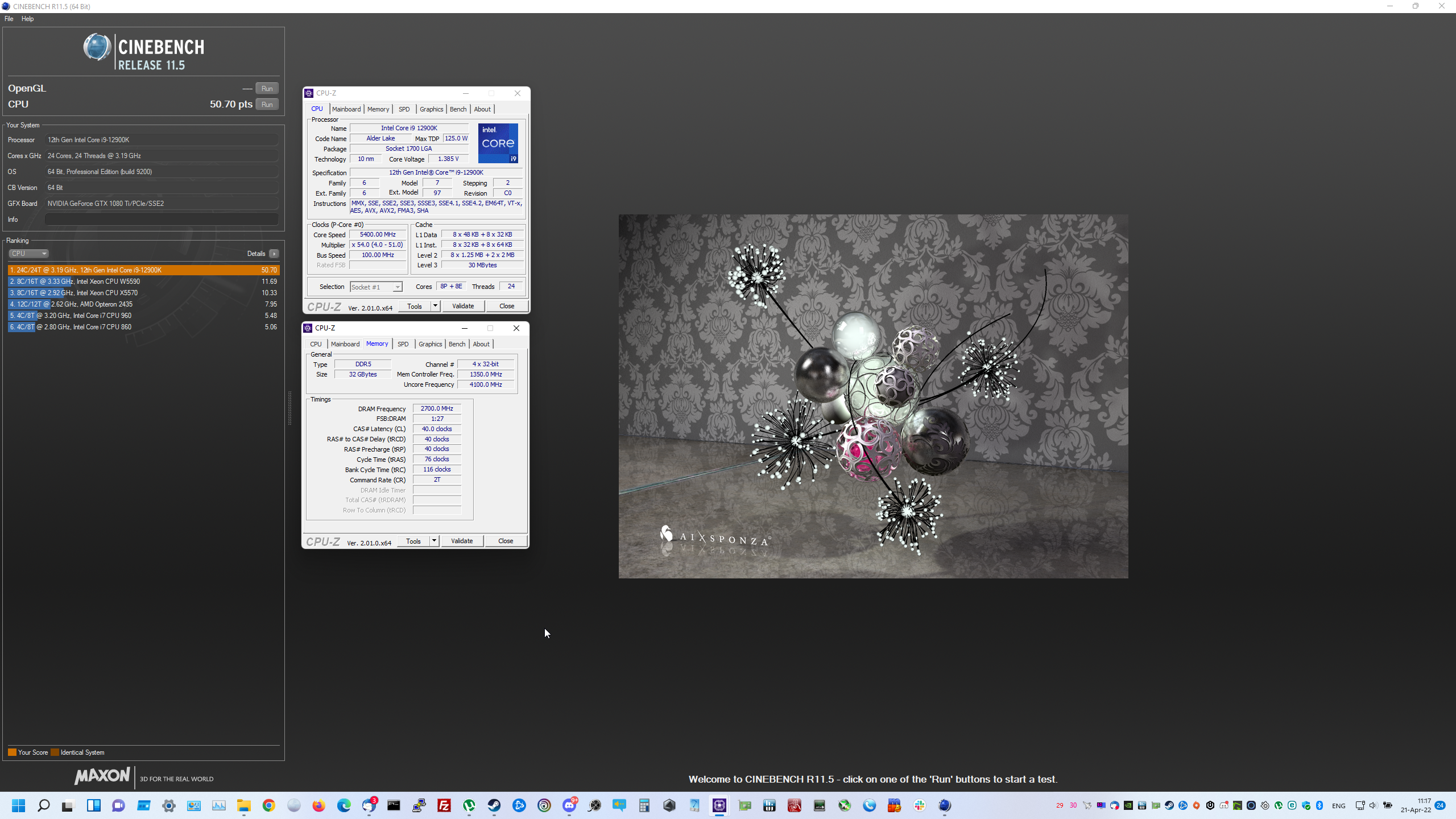Open SPD tab in upper CPU-Z

(x=404, y=109)
